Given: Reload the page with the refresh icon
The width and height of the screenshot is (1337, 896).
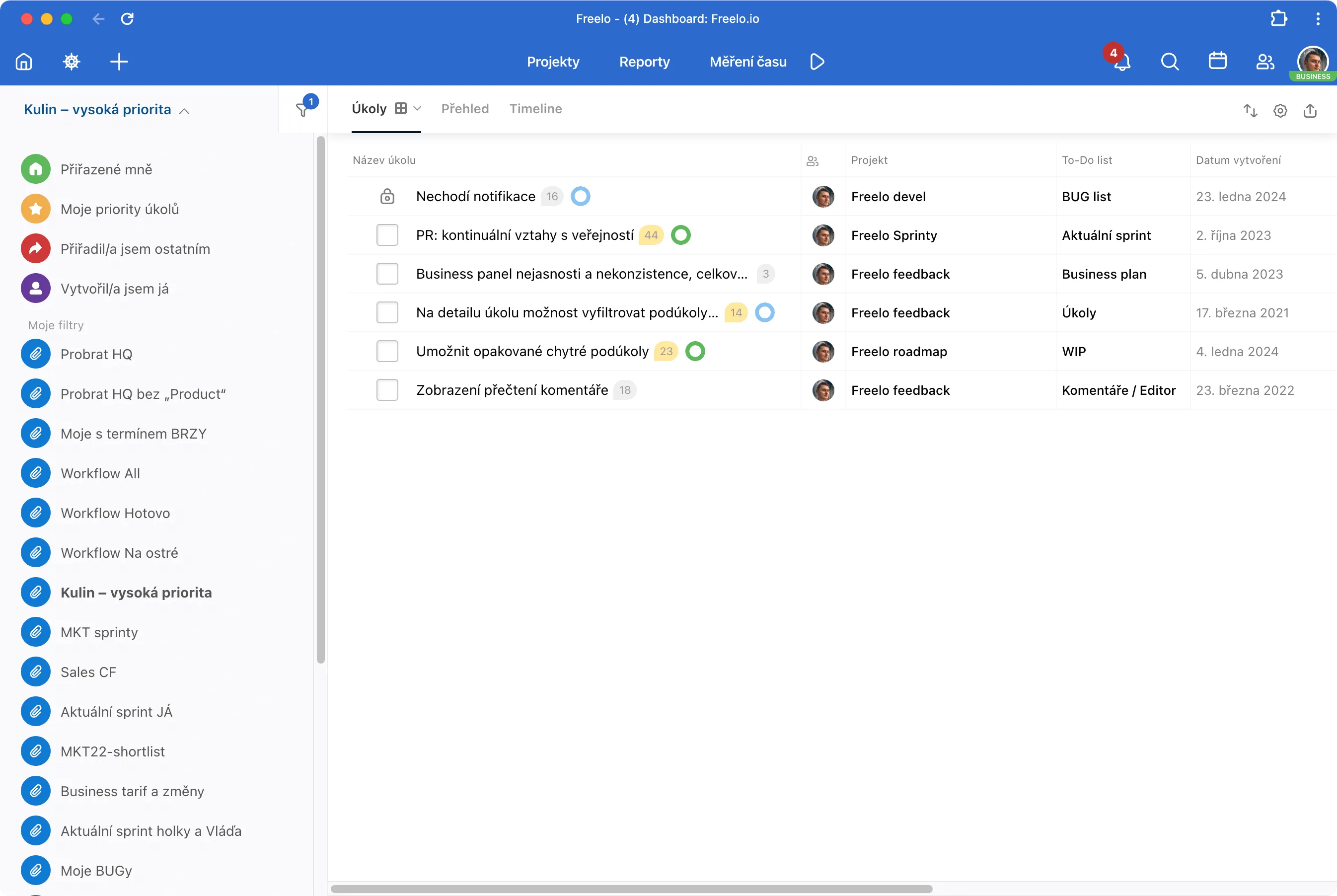Looking at the screenshot, I should [x=128, y=19].
